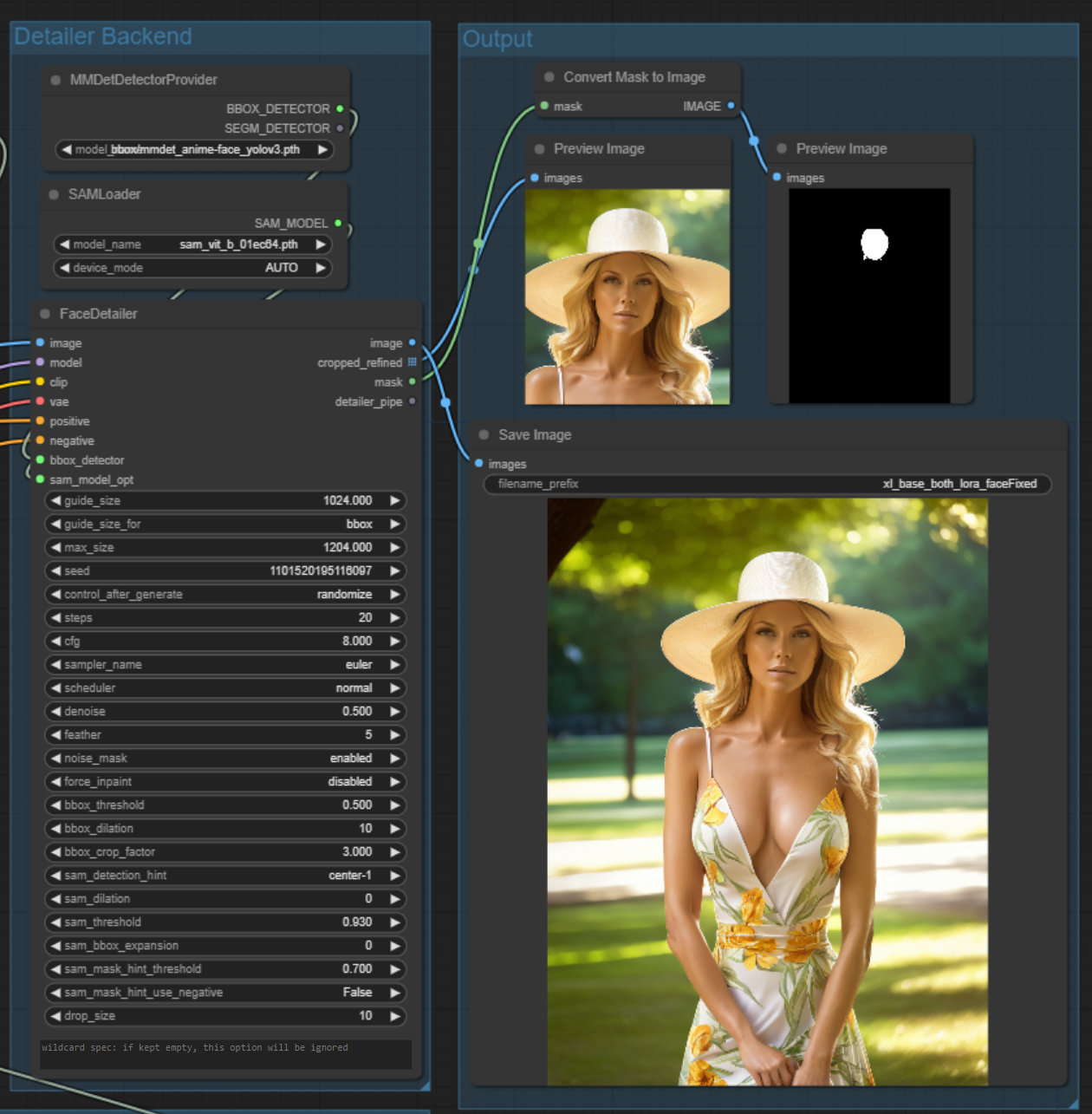Collapse the Save Image node via its title dot

(x=484, y=434)
